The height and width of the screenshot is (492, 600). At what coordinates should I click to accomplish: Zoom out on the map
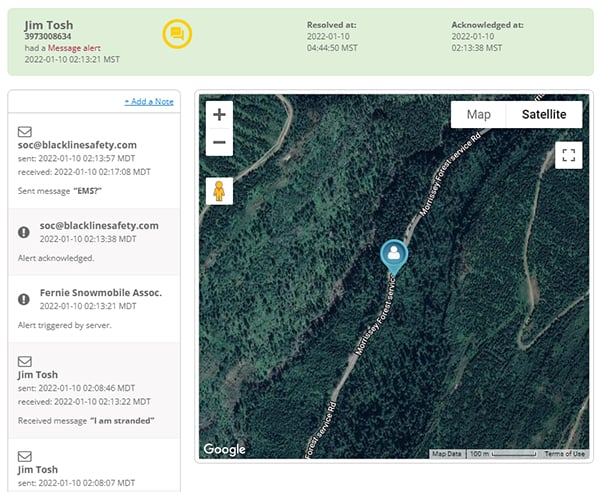(219, 142)
